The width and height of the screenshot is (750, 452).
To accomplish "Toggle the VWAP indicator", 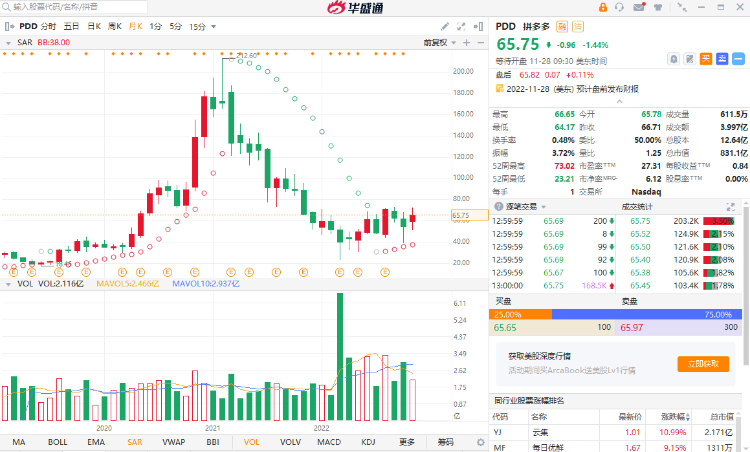I will pos(174,442).
